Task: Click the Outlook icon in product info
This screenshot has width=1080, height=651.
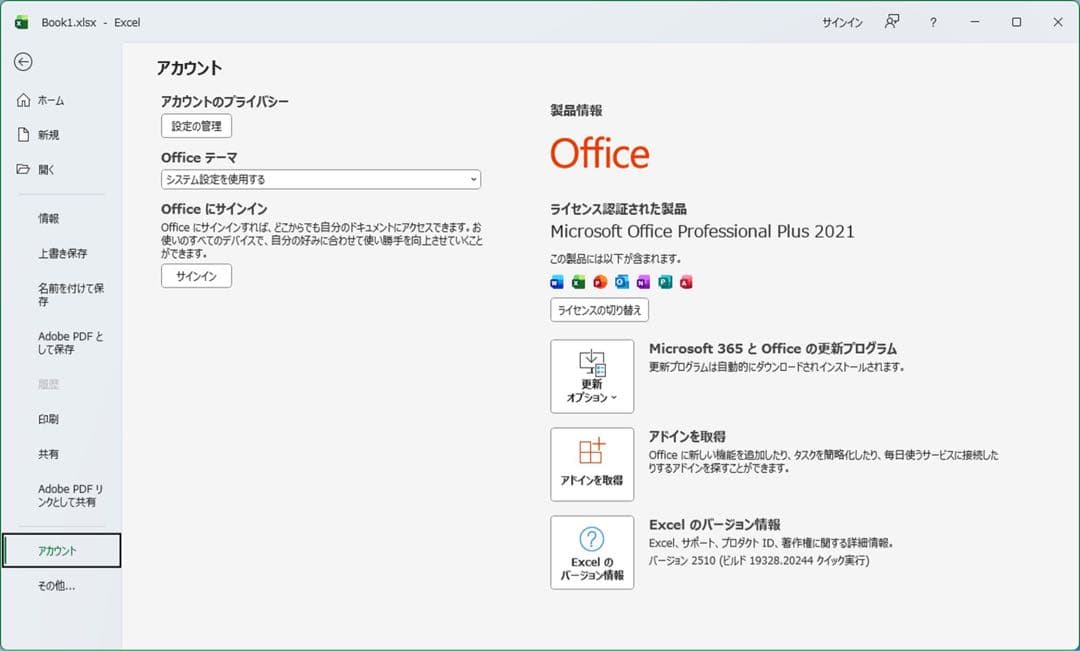Action: pyautogui.click(x=621, y=282)
